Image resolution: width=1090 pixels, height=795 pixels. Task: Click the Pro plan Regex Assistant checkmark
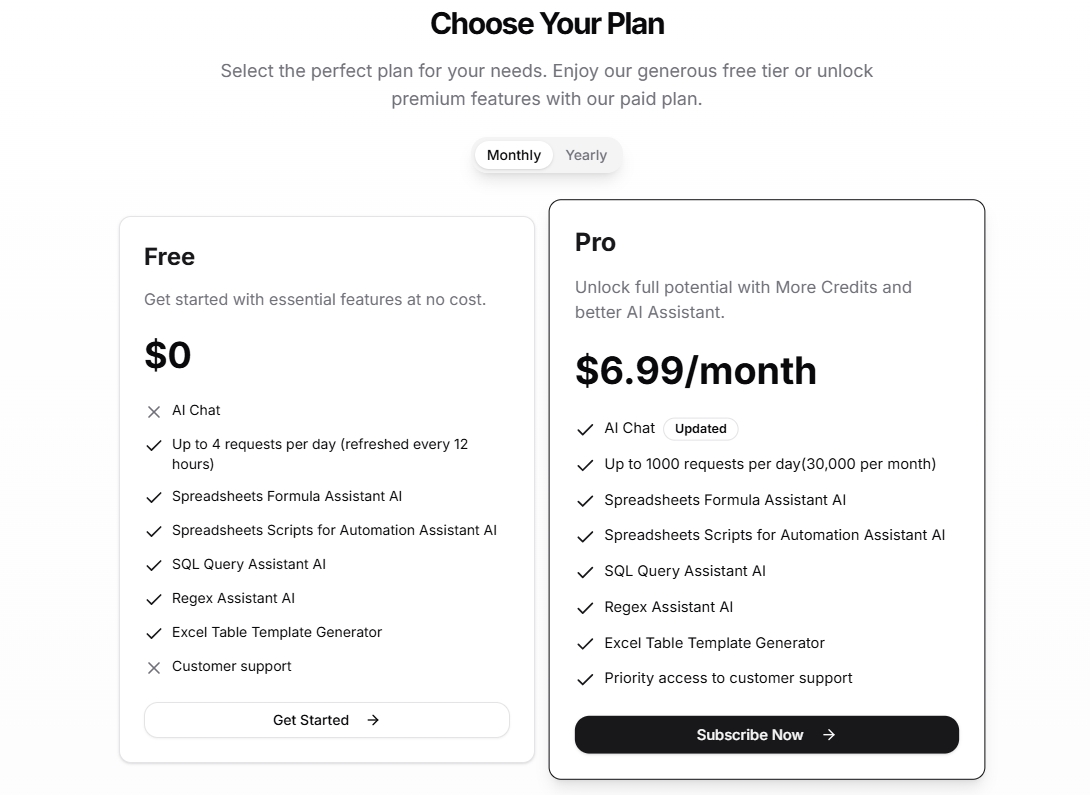click(x=586, y=609)
